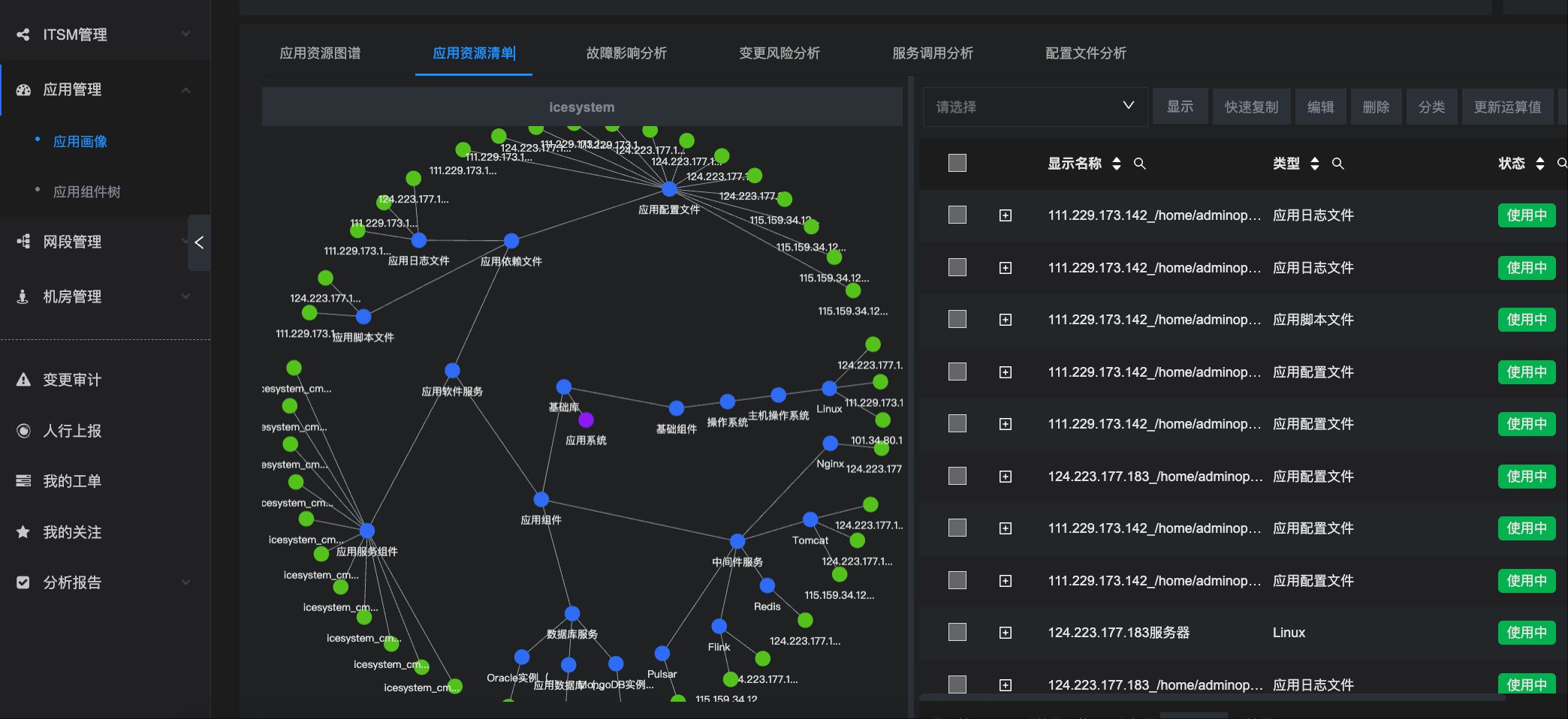Click the 变更审计 warning triangle icon
Screen dimensions: 1568x719
[x=23, y=380]
